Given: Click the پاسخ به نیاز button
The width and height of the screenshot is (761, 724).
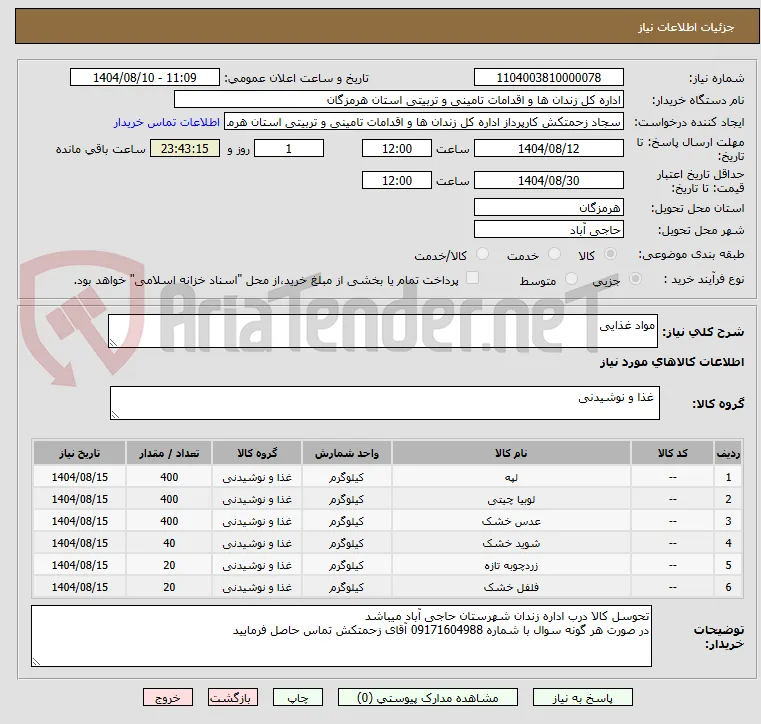Looking at the screenshot, I should [x=582, y=698].
